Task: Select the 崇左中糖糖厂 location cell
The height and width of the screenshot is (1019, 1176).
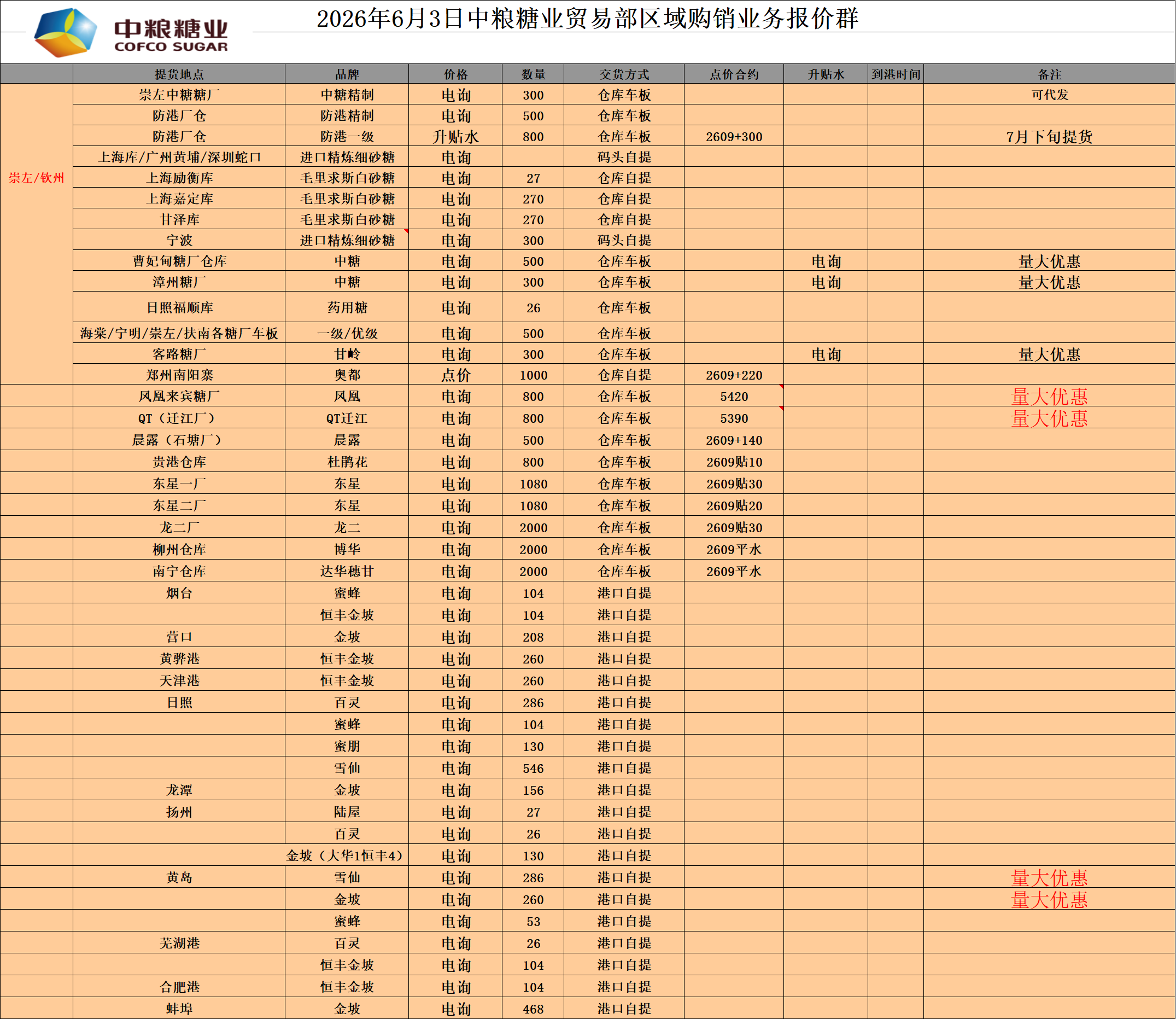Action: (x=179, y=95)
